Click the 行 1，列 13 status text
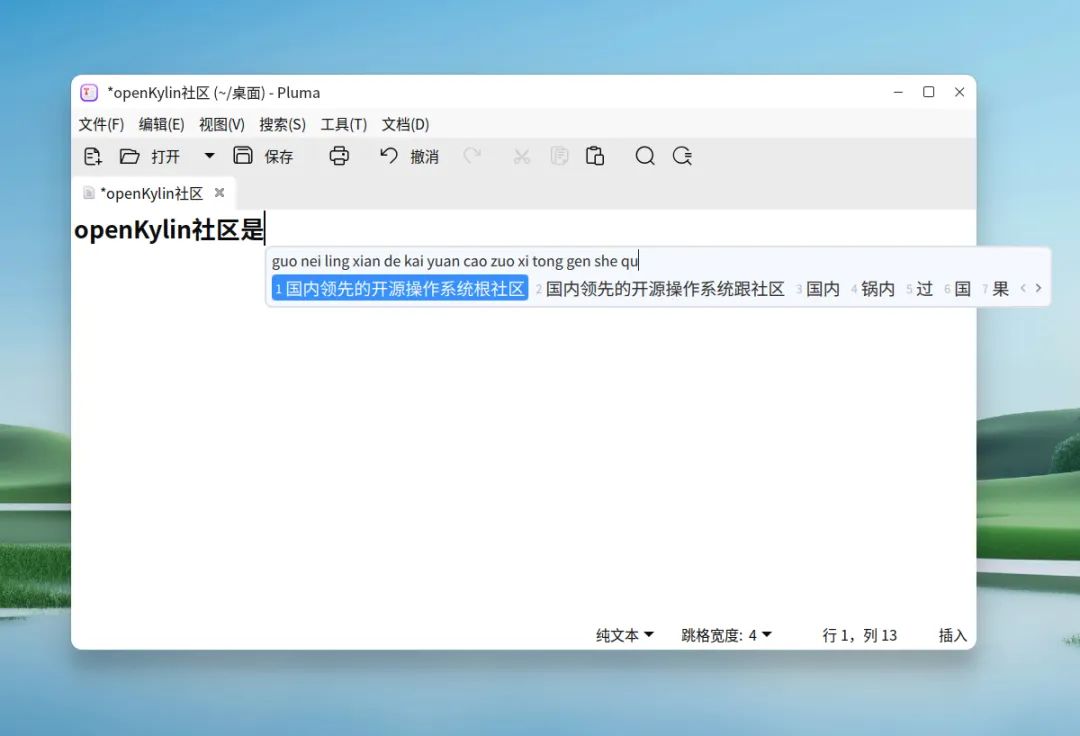 860,635
